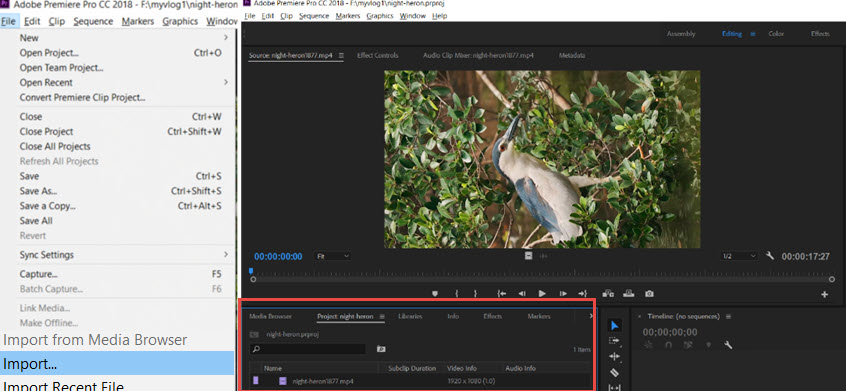Click the Mark Out brace button

[x=475, y=294]
